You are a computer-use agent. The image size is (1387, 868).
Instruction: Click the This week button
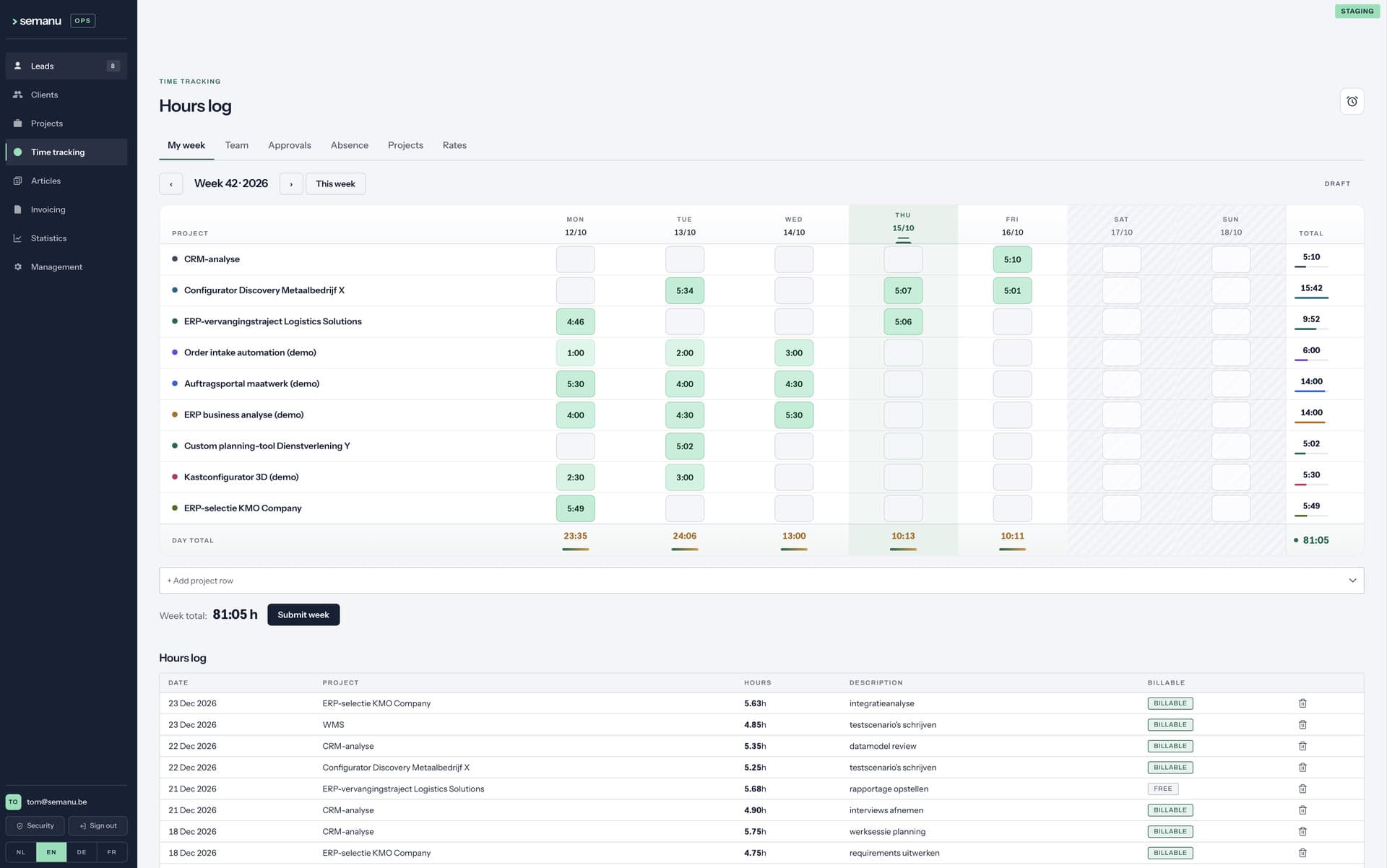click(x=335, y=183)
